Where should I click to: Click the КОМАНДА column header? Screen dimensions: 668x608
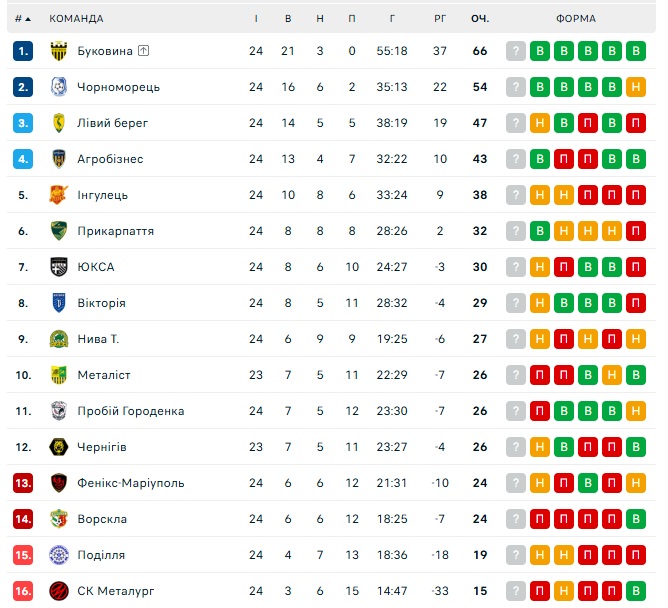click(76, 19)
